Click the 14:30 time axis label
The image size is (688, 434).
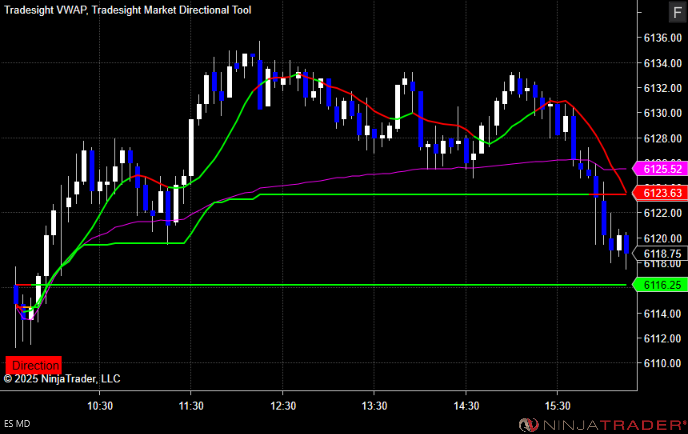click(x=466, y=406)
